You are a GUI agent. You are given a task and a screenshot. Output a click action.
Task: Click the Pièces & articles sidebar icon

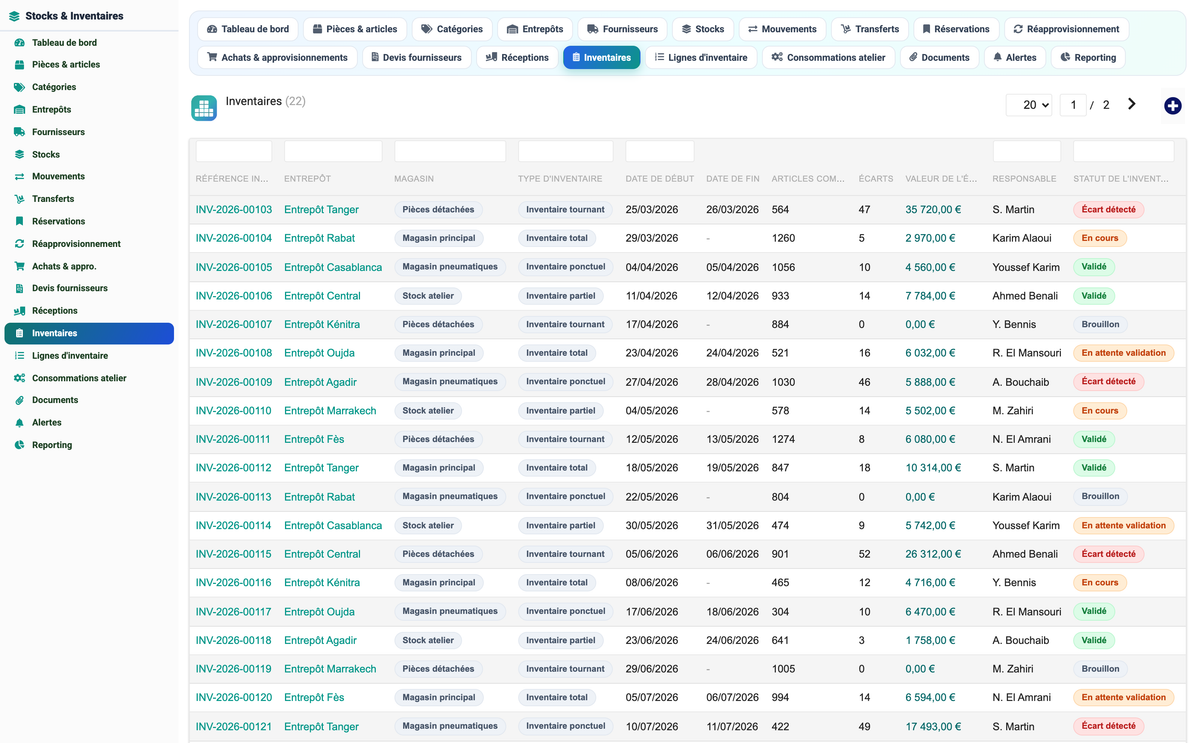click(19, 65)
